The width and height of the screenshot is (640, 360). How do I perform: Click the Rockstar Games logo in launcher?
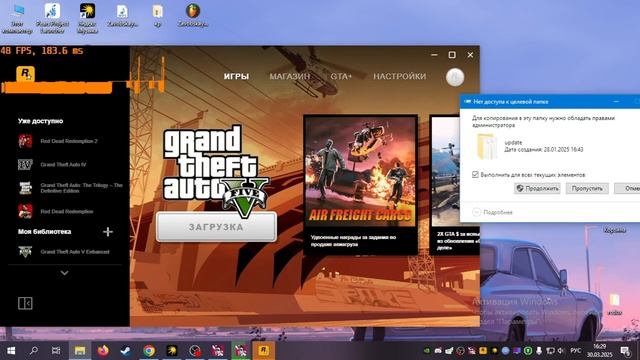[x=25, y=74]
